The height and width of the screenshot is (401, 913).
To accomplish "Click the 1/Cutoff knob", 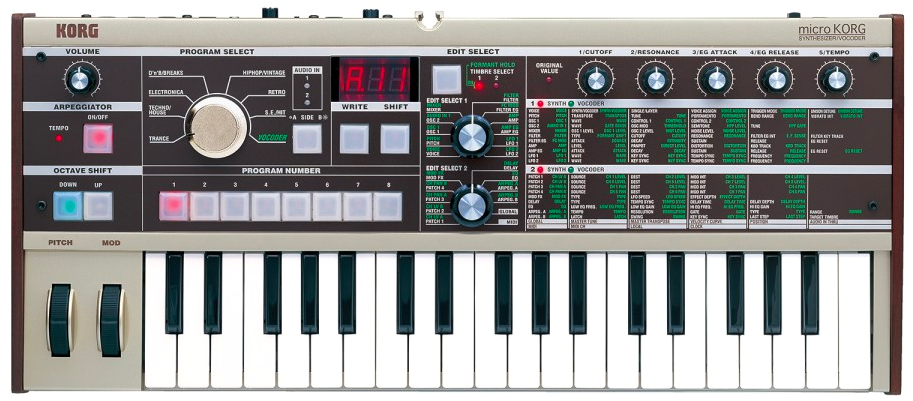I will 595,78.
